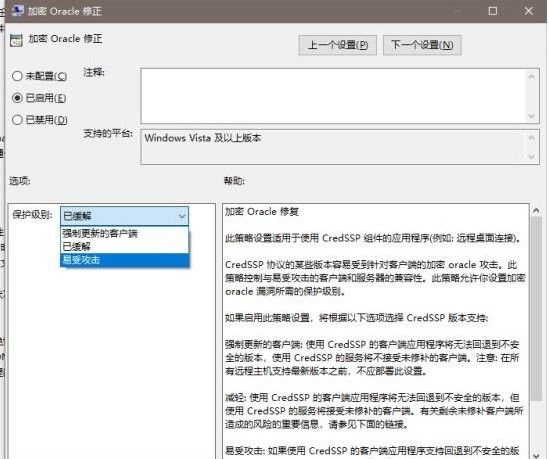Close the 加密 Oracle 修正 window
The image size is (549, 459).
coord(529,11)
